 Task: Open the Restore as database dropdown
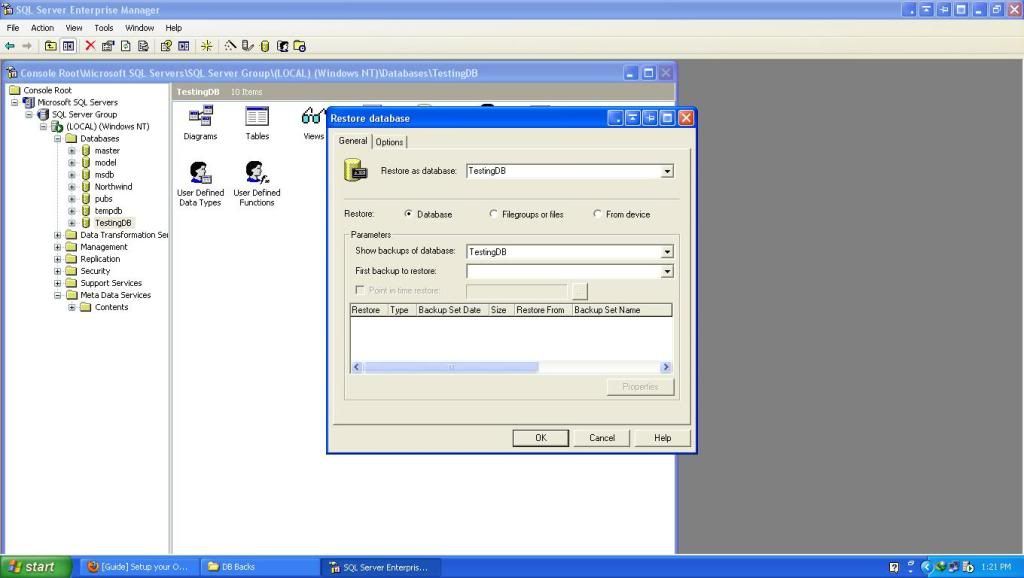(667, 171)
